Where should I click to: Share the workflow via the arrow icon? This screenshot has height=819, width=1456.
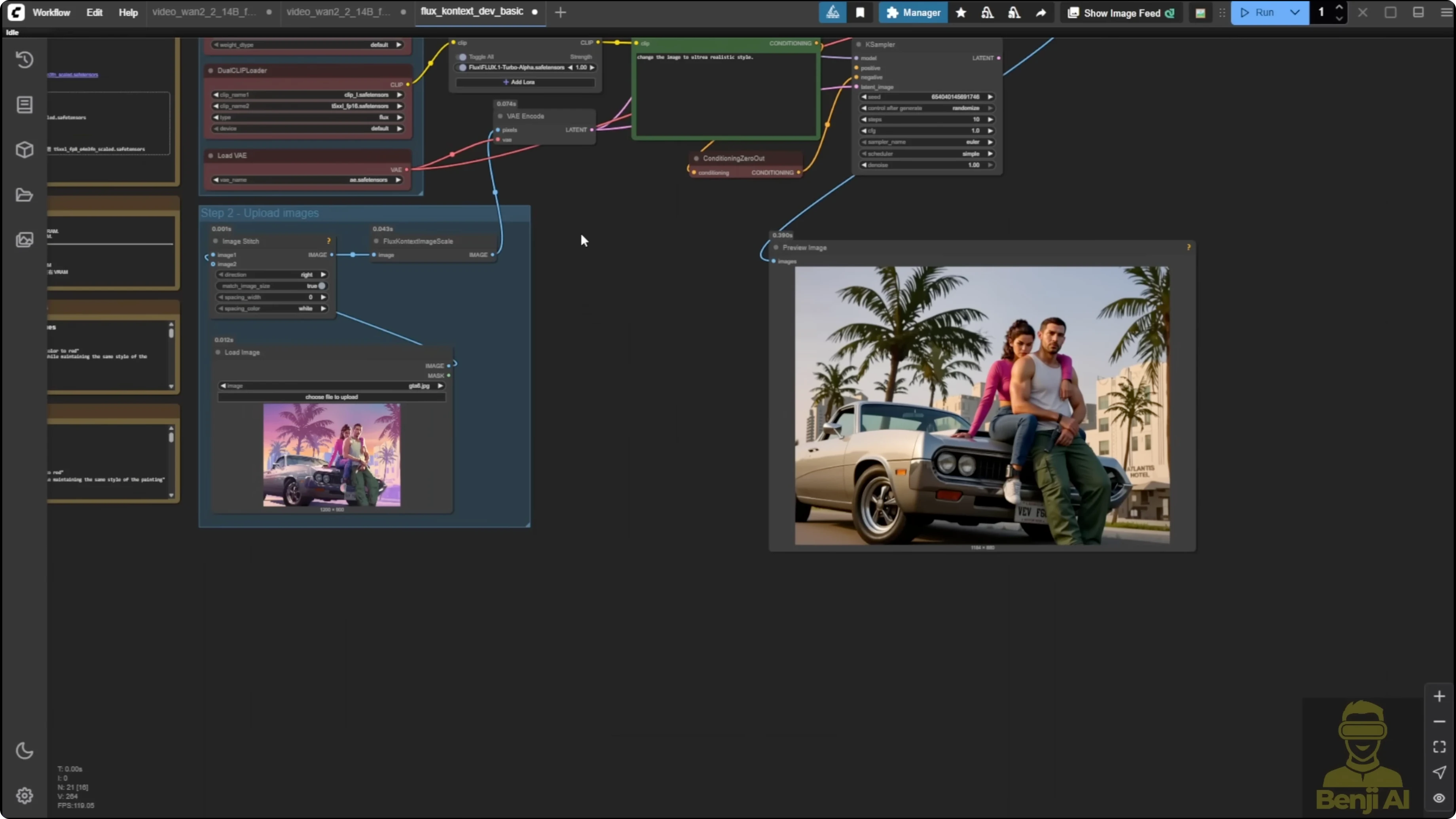[x=1041, y=12]
